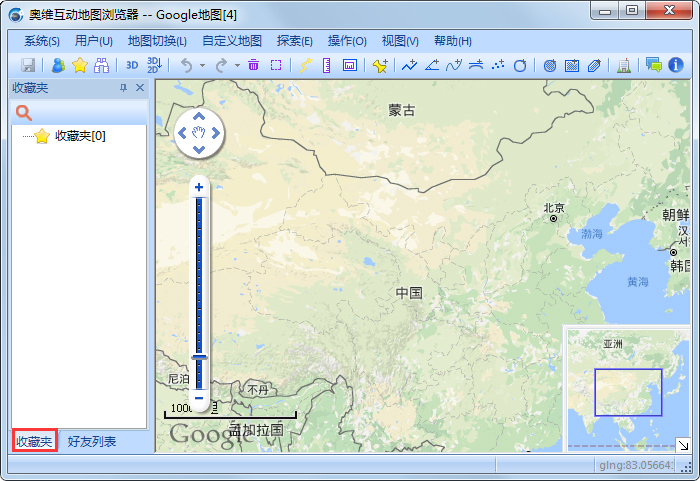Open the 用户(U) menu
The width and height of the screenshot is (700, 481).
pyautogui.click(x=94, y=41)
